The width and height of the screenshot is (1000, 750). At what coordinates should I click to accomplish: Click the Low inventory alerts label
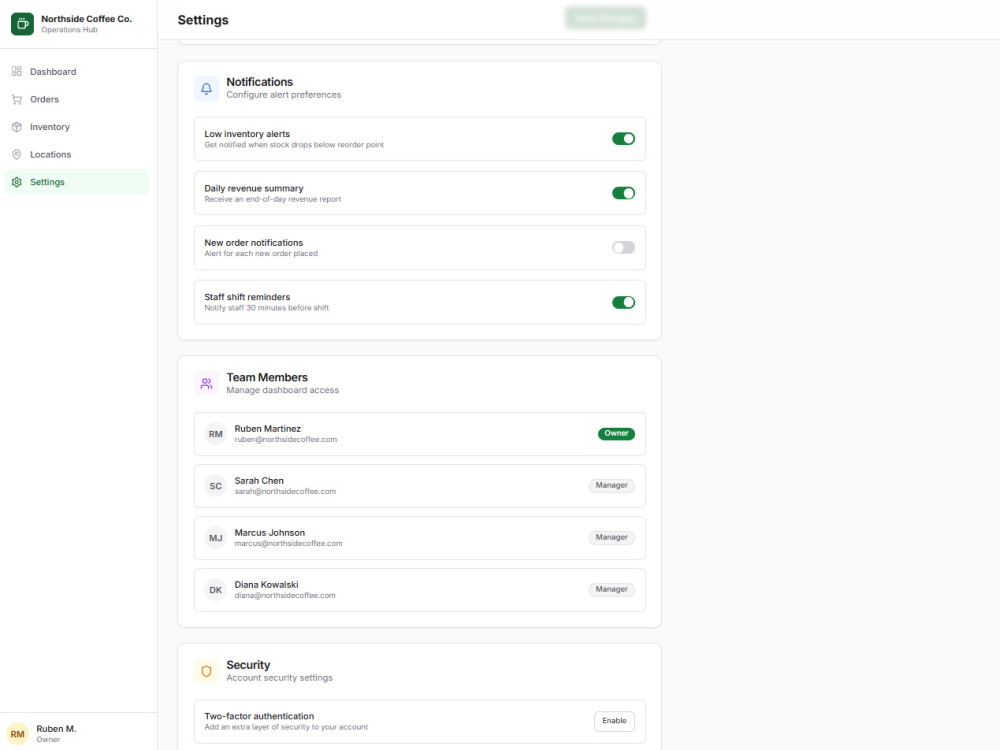click(247, 134)
